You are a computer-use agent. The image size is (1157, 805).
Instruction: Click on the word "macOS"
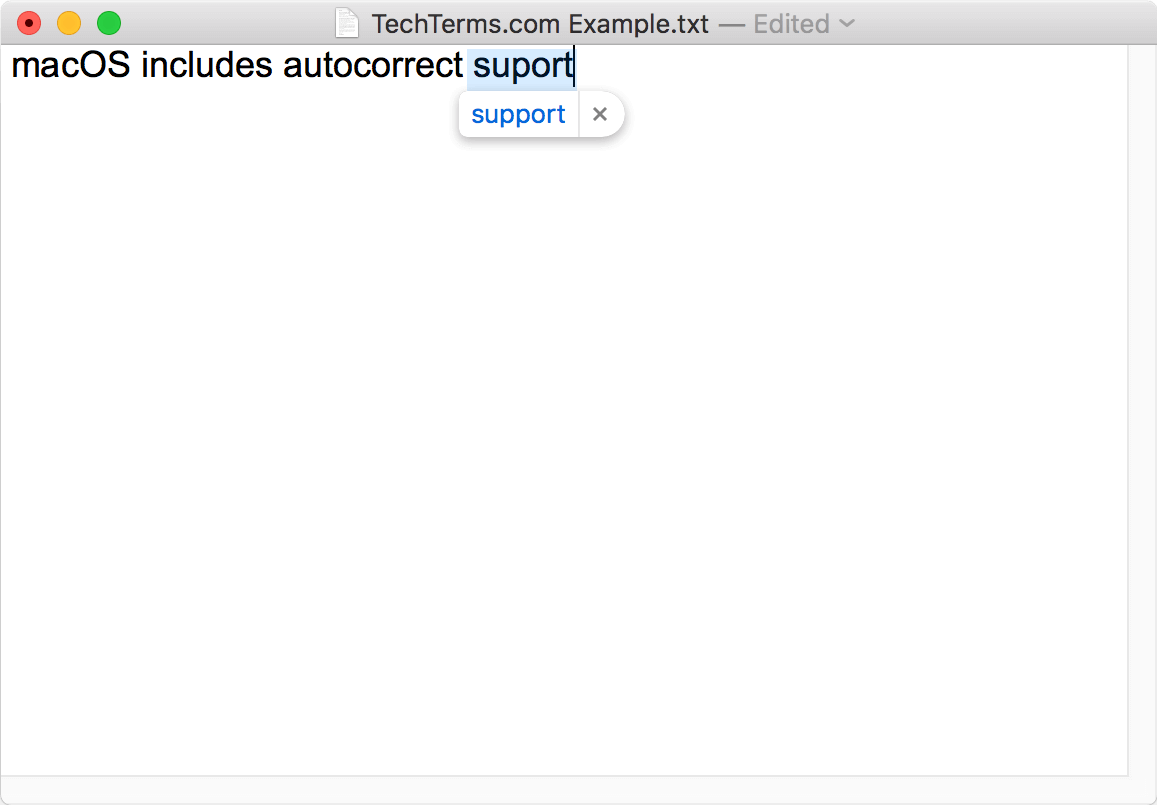pos(71,65)
